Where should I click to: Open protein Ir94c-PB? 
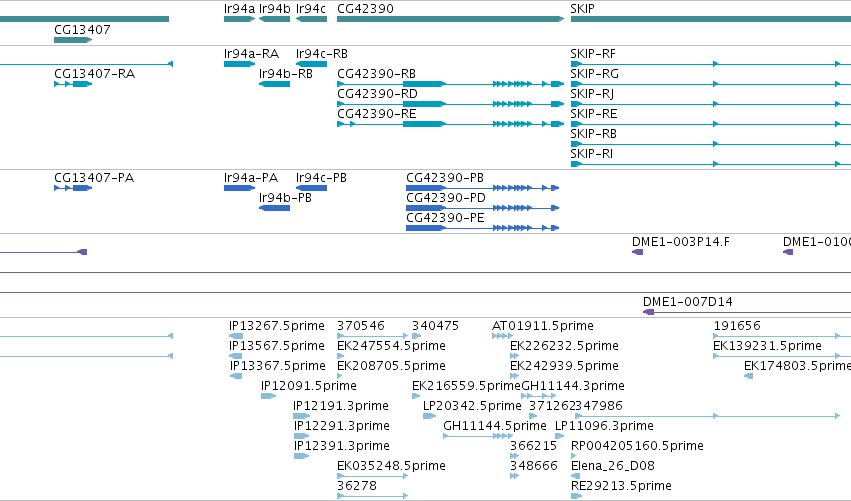[312, 188]
